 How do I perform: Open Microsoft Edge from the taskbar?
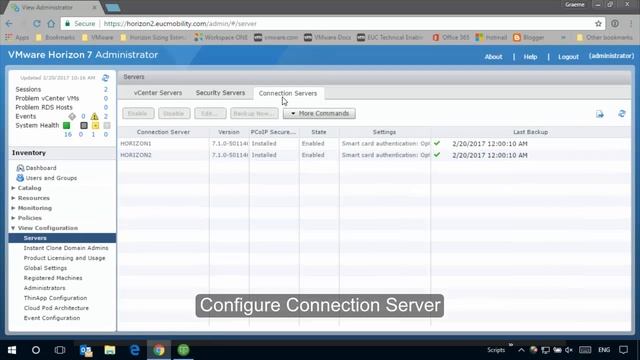[x=135, y=350]
